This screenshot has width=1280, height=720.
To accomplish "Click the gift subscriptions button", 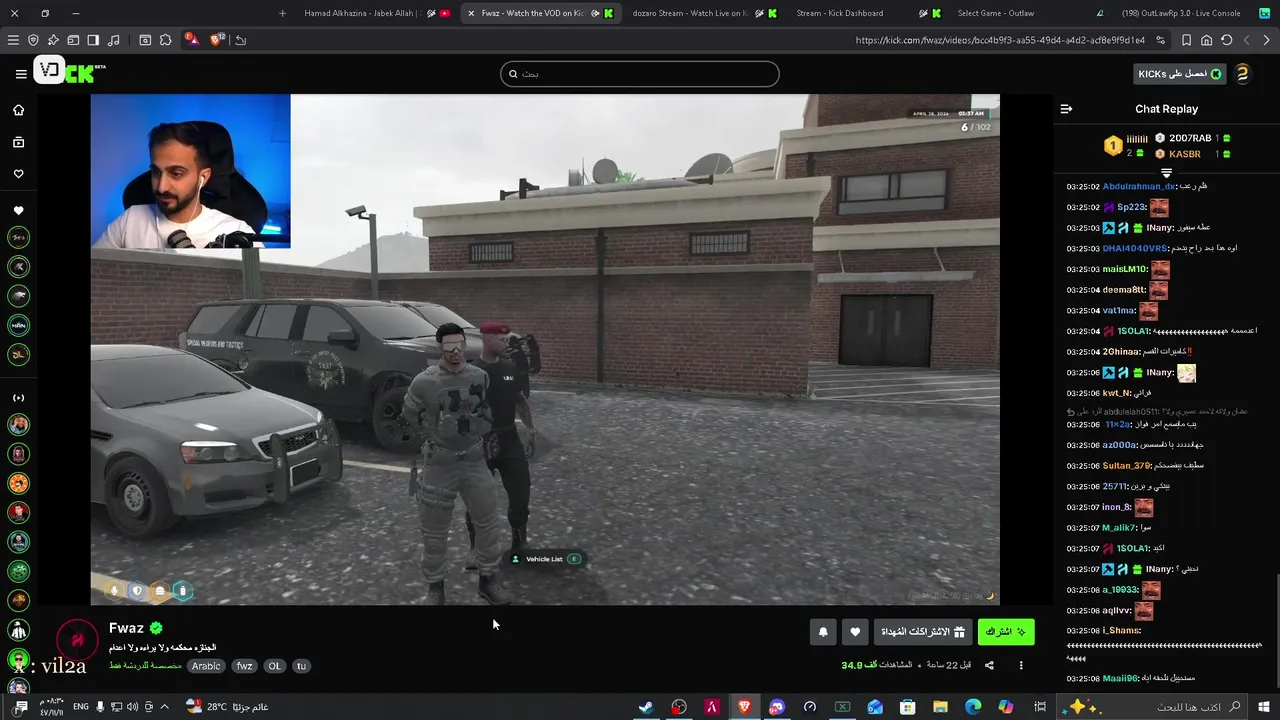I will 923,632.
